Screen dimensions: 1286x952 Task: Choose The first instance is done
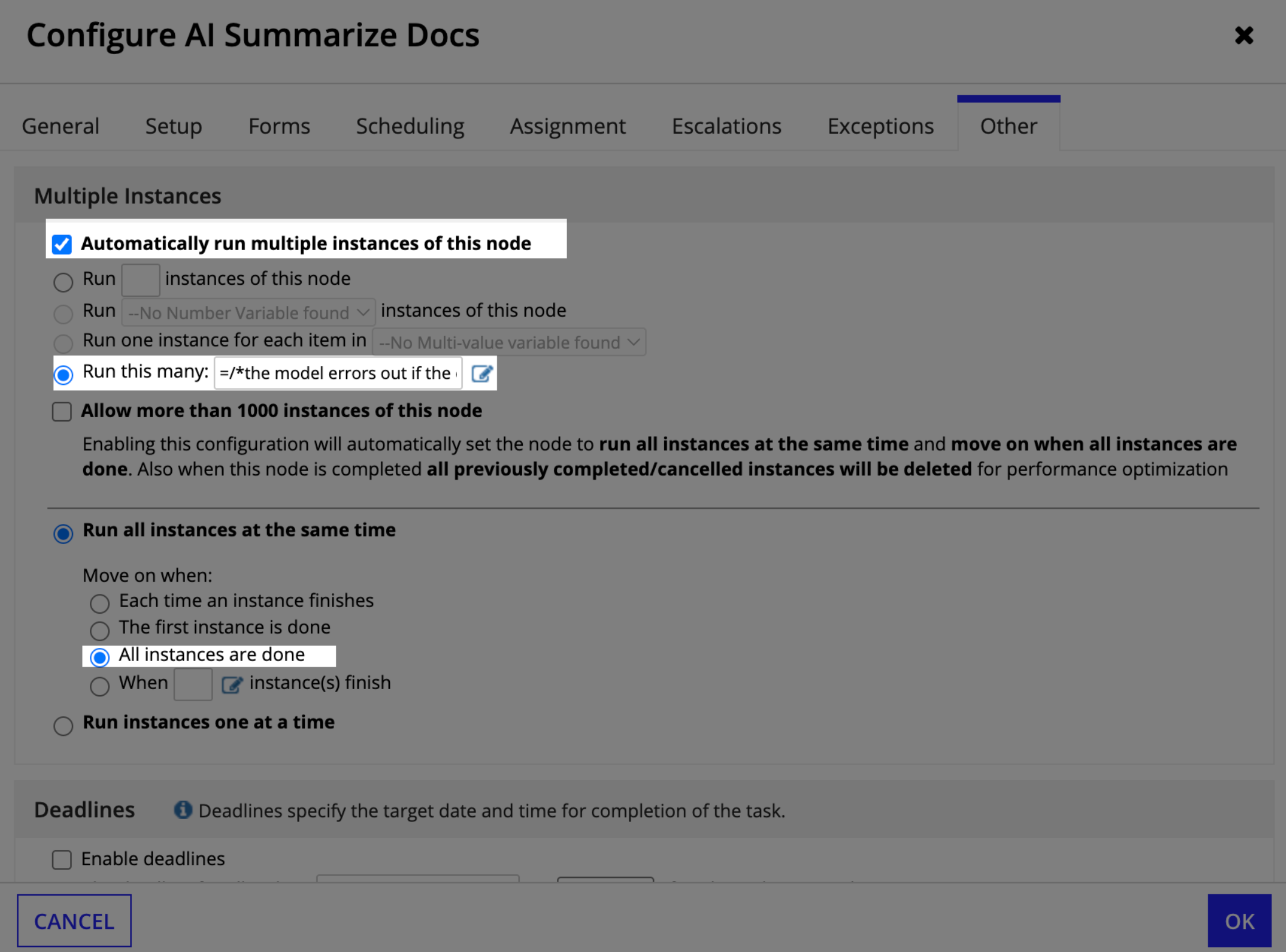coord(100,631)
